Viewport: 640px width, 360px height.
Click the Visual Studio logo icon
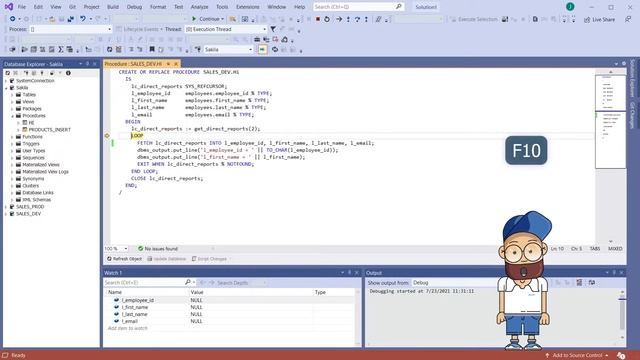(x=9, y=7)
